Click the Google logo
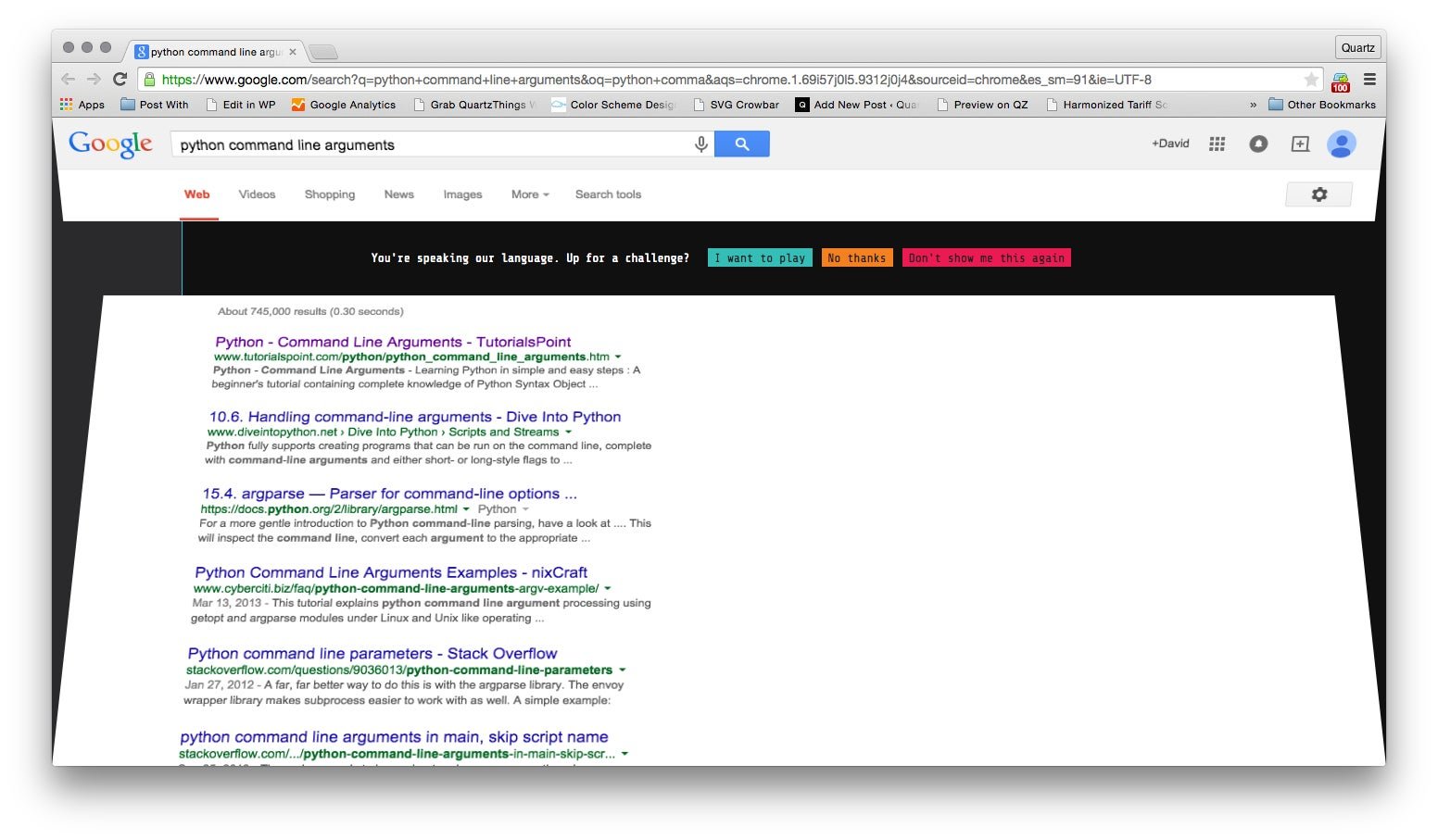 coord(110,144)
